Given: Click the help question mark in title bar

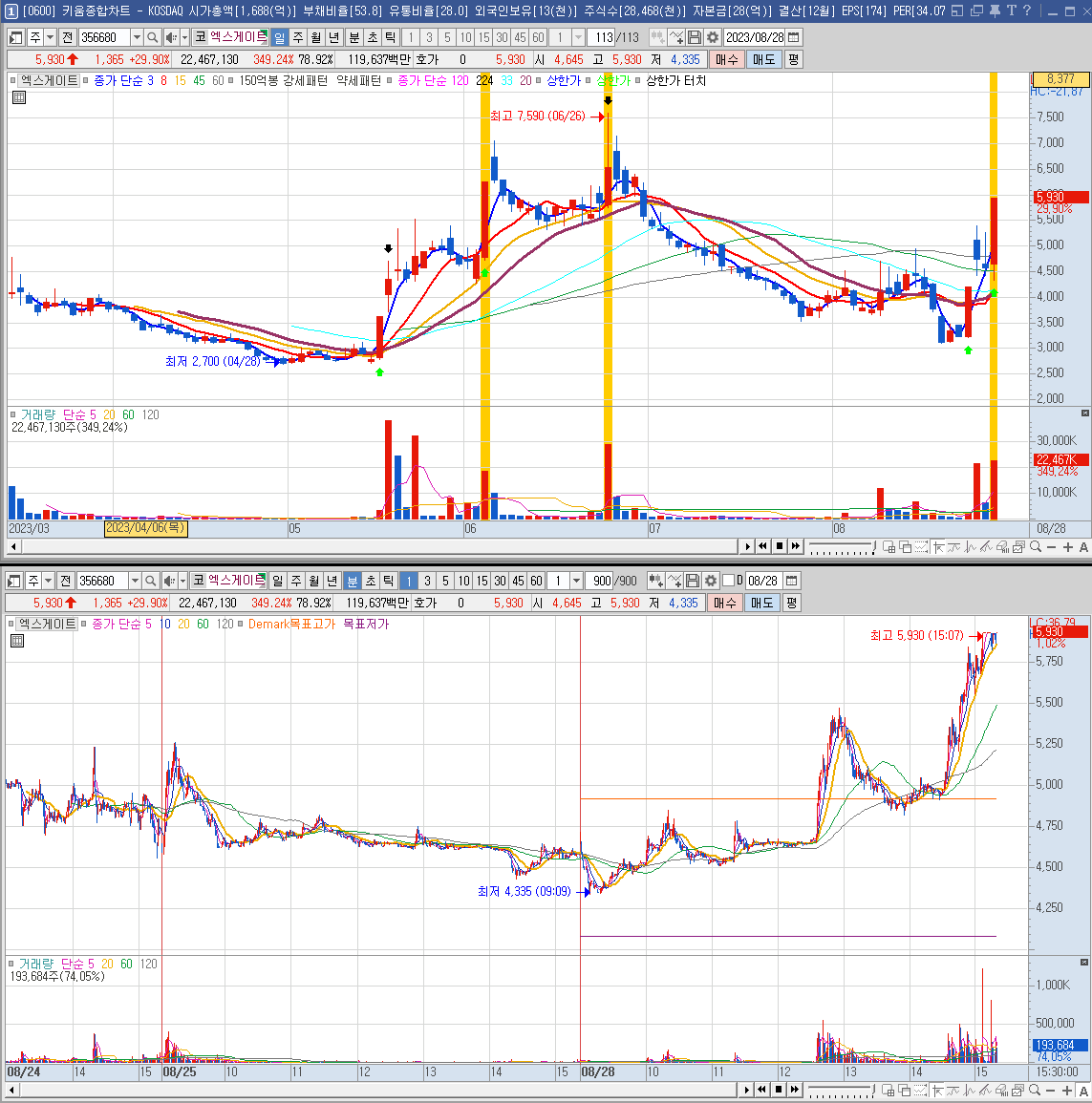Looking at the screenshot, I should pos(1028,11).
